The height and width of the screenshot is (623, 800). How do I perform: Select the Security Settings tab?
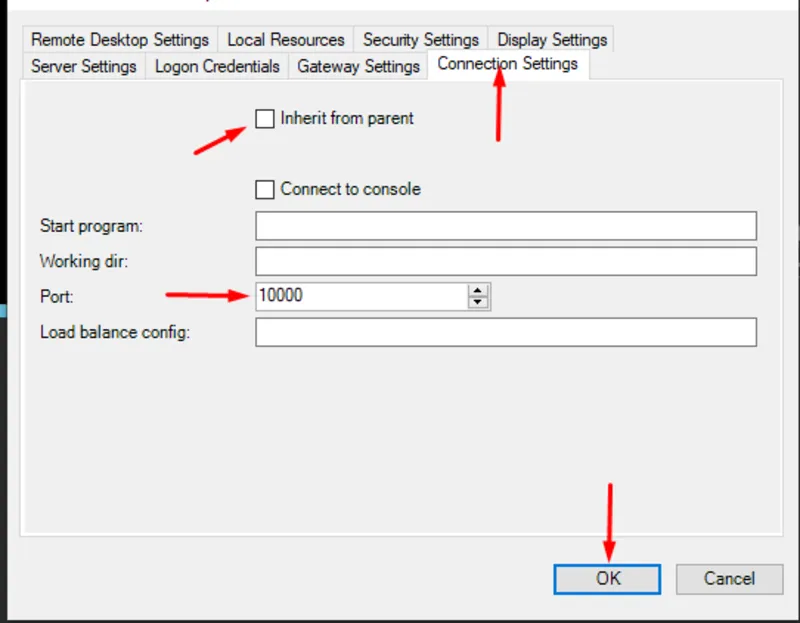pos(420,40)
